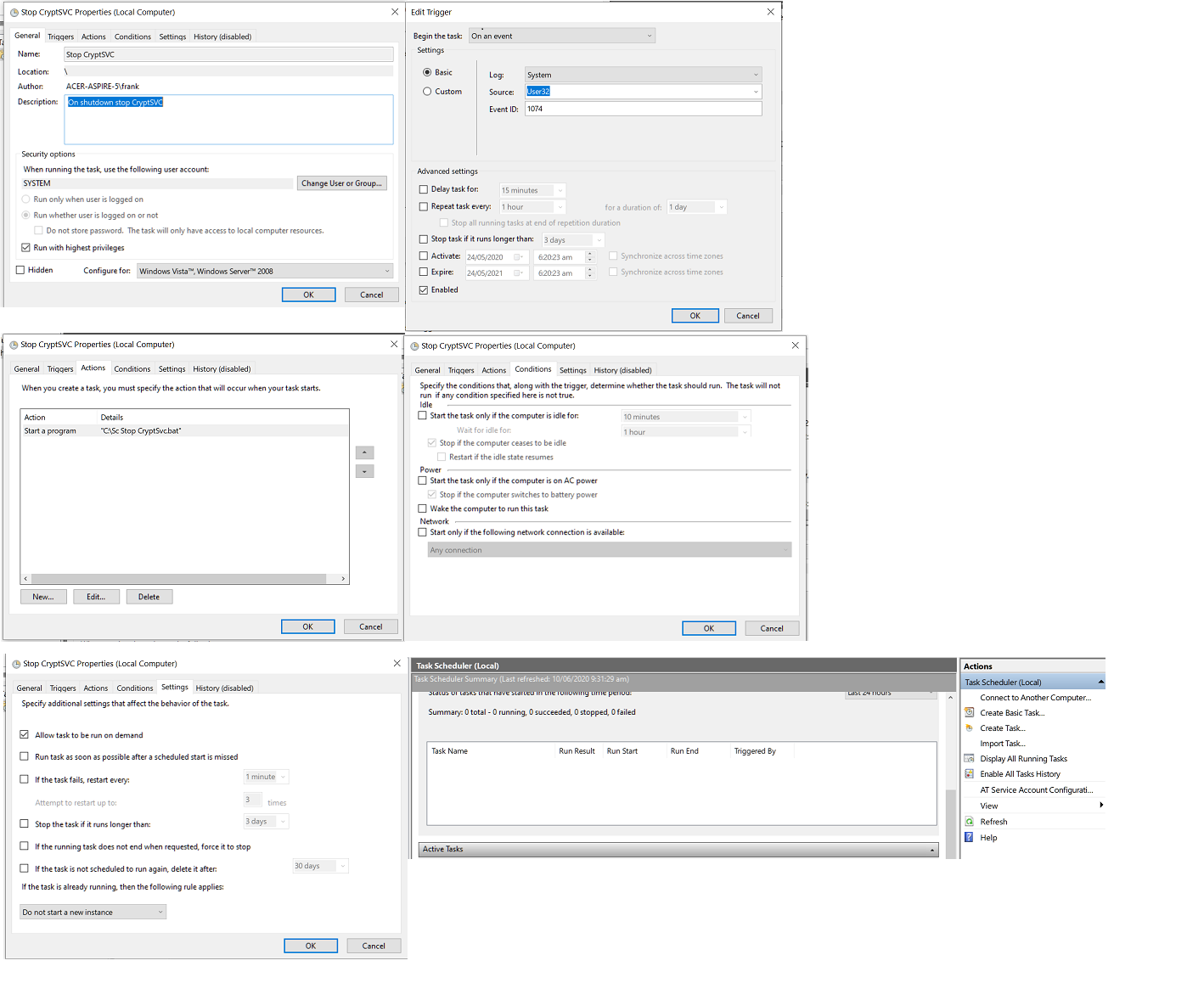The width and height of the screenshot is (1204, 983).
Task: Click the Display All Running Tasks icon
Action: point(969,759)
